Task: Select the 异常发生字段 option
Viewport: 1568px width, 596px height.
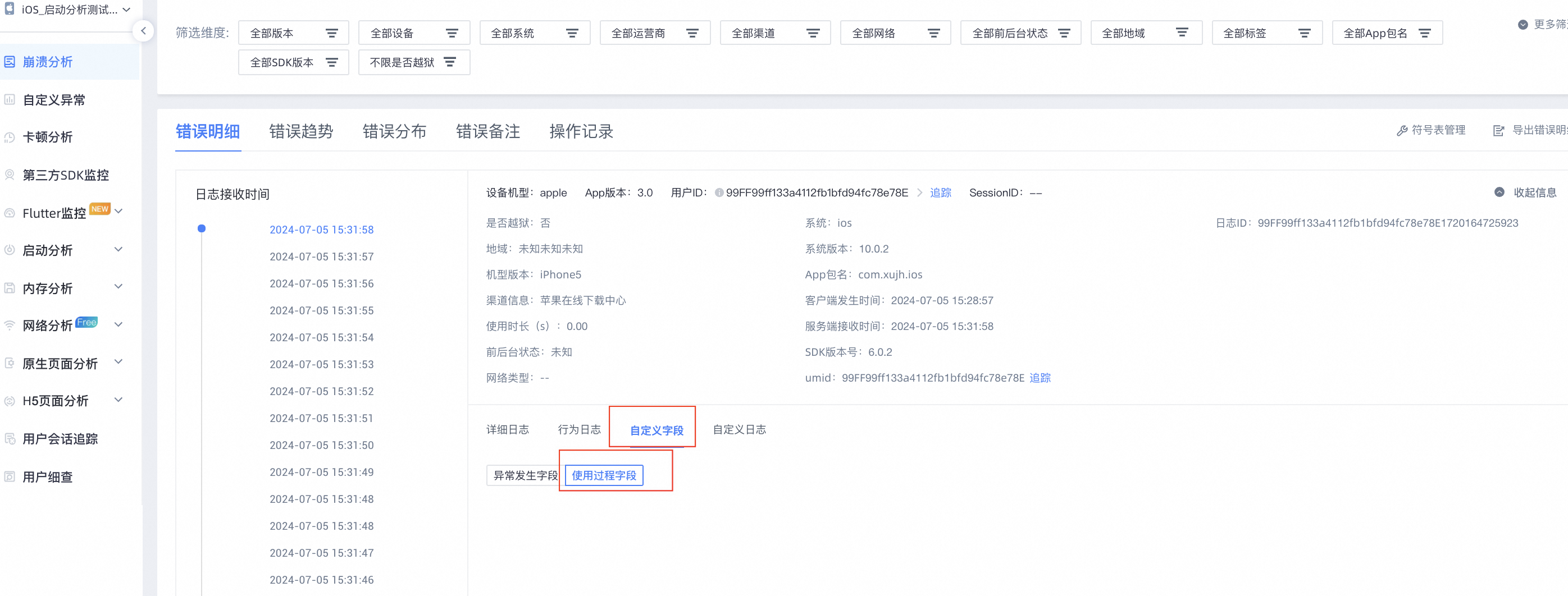Action: [x=526, y=475]
